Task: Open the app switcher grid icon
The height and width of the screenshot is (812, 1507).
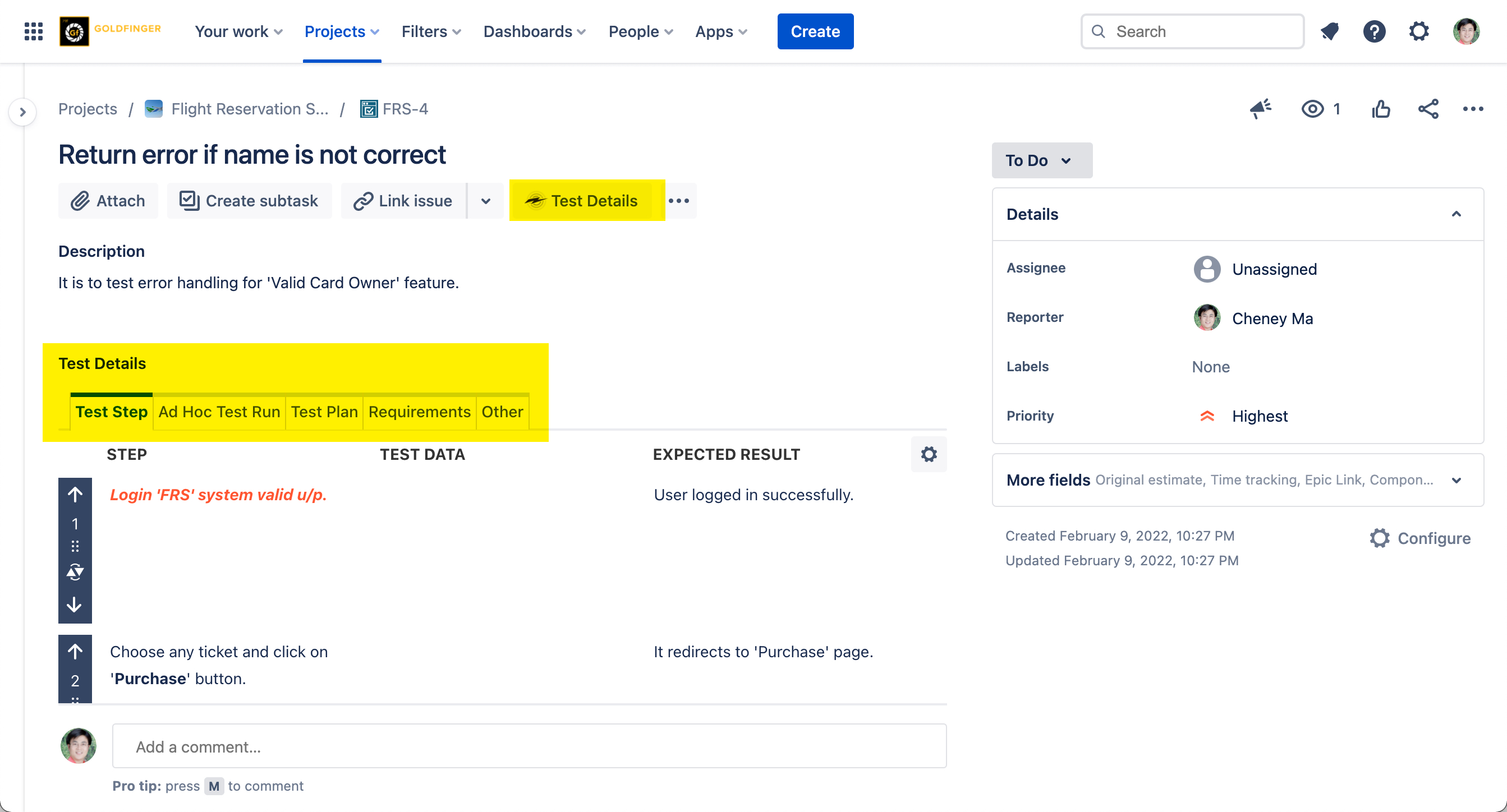Action: [x=33, y=31]
